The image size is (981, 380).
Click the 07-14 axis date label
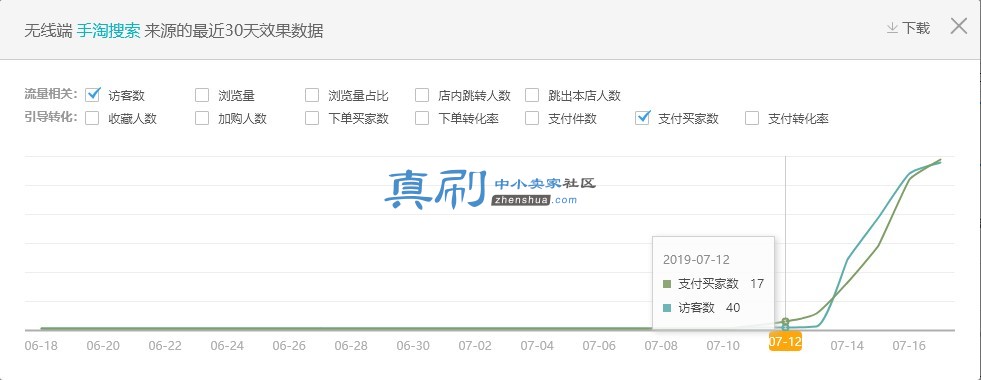(846, 345)
